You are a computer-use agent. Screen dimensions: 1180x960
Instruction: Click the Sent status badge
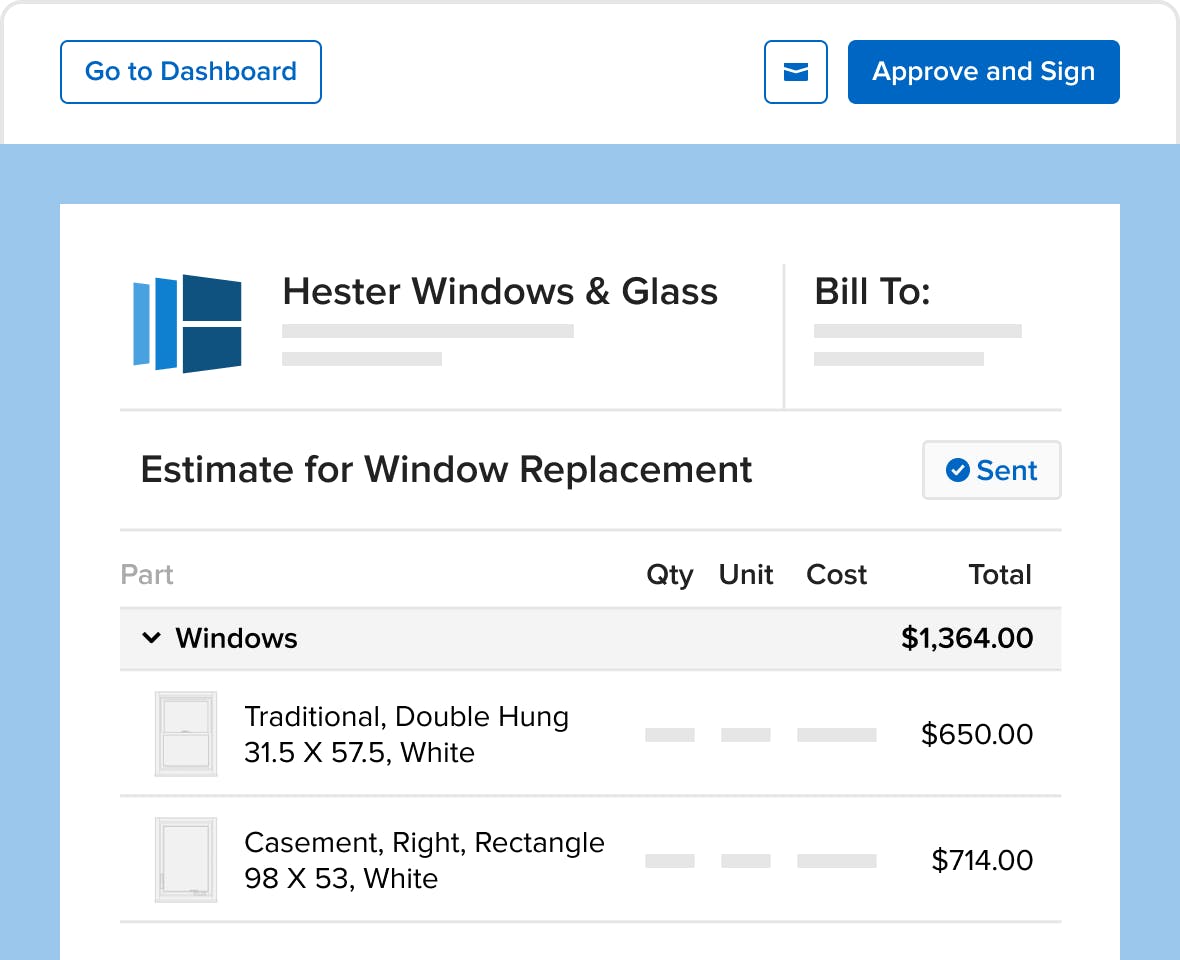(992, 470)
